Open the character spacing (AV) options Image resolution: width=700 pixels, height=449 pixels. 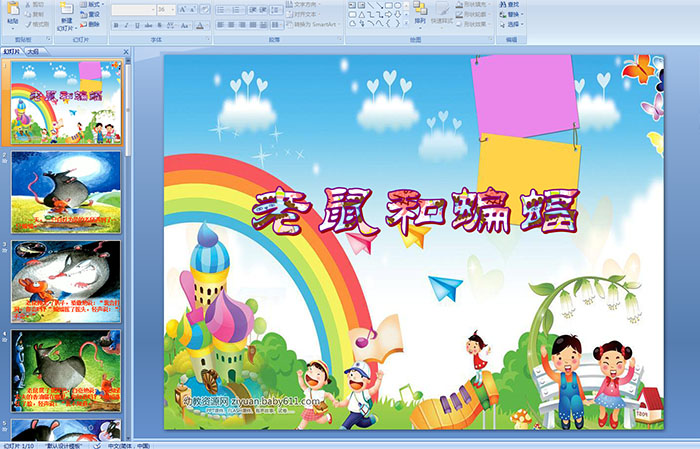coord(171,25)
